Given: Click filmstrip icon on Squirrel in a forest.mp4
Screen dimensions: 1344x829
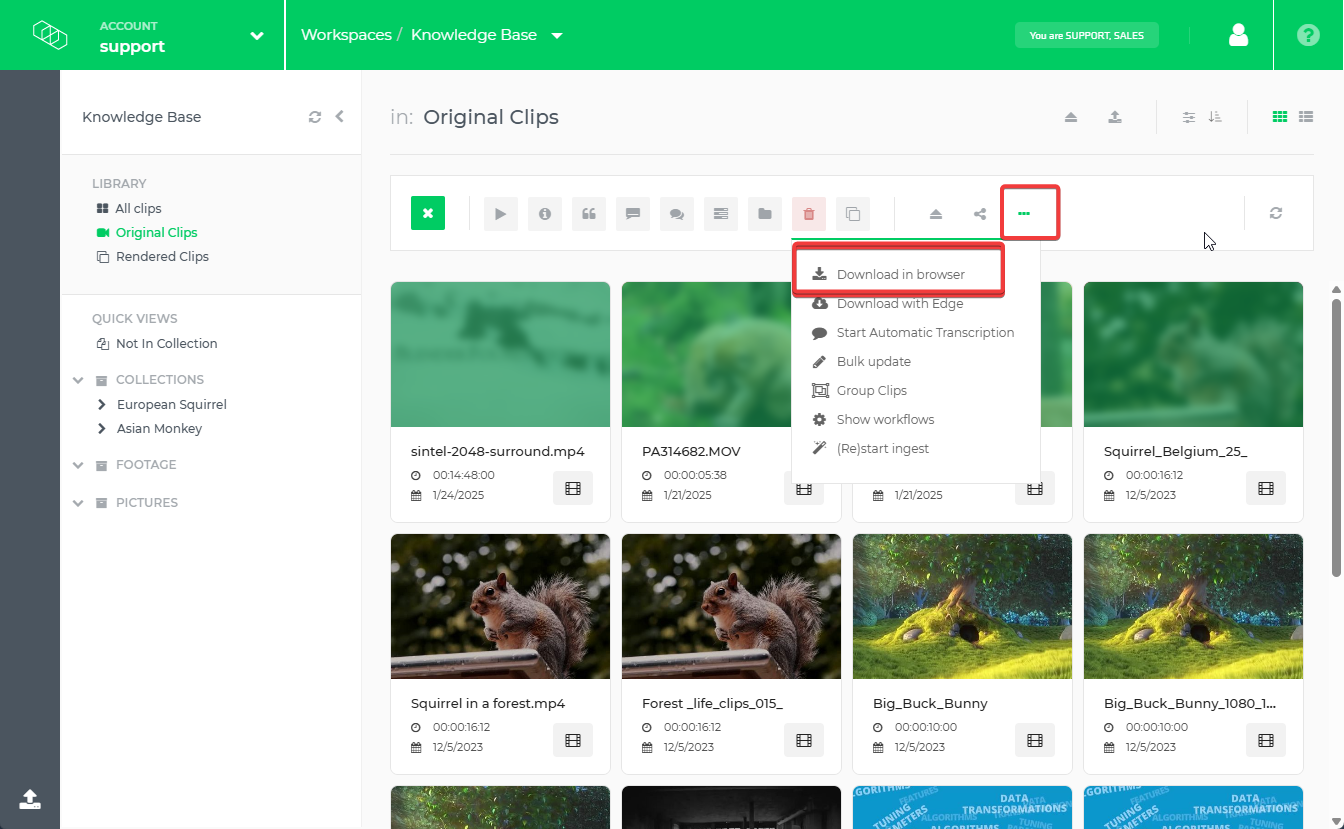Looking at the screenshot, I should (x=573, y=740).
